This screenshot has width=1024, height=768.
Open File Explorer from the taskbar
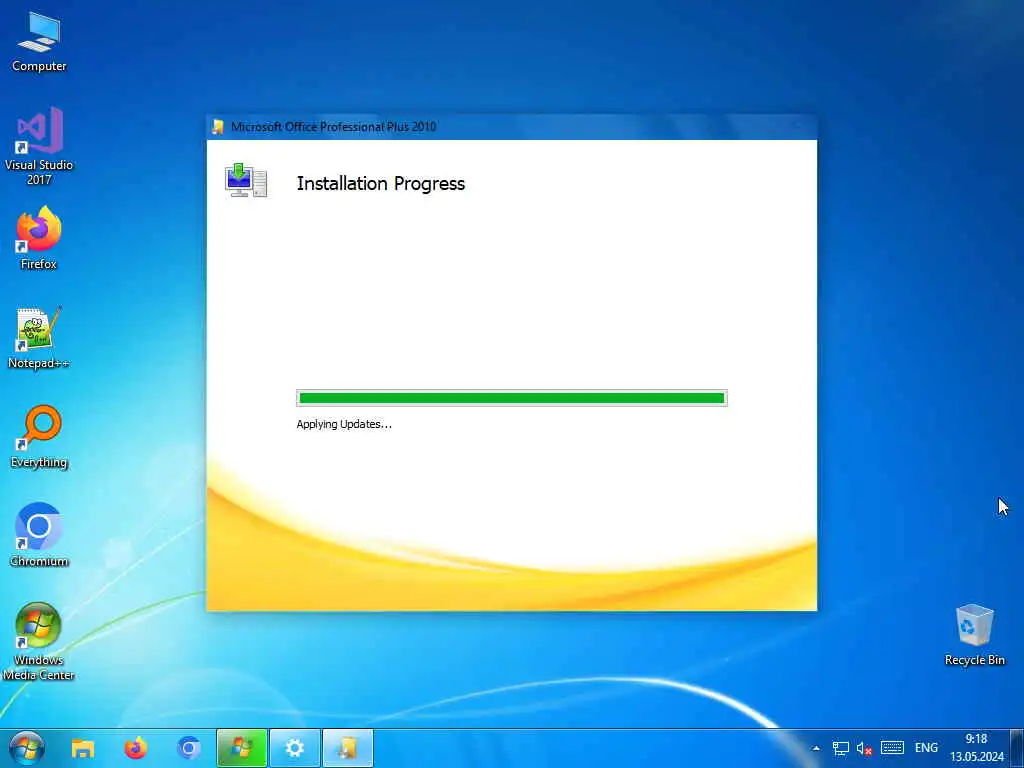[x=83, y=748]
